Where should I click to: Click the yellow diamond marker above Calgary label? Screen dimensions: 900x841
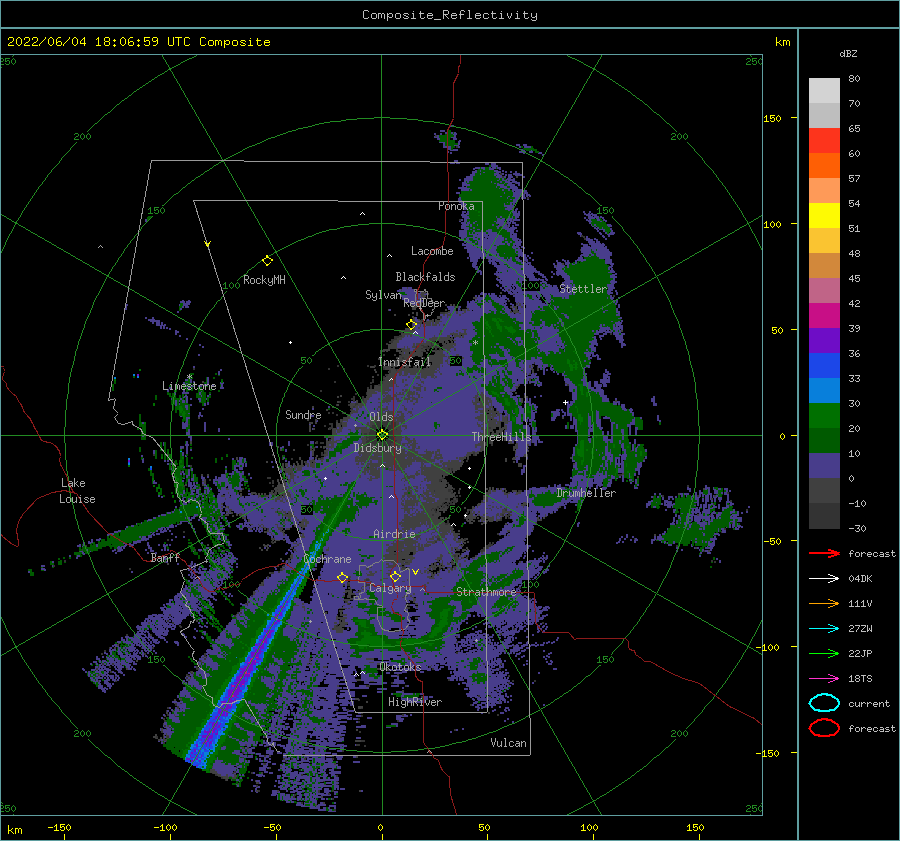coord(395,576)
